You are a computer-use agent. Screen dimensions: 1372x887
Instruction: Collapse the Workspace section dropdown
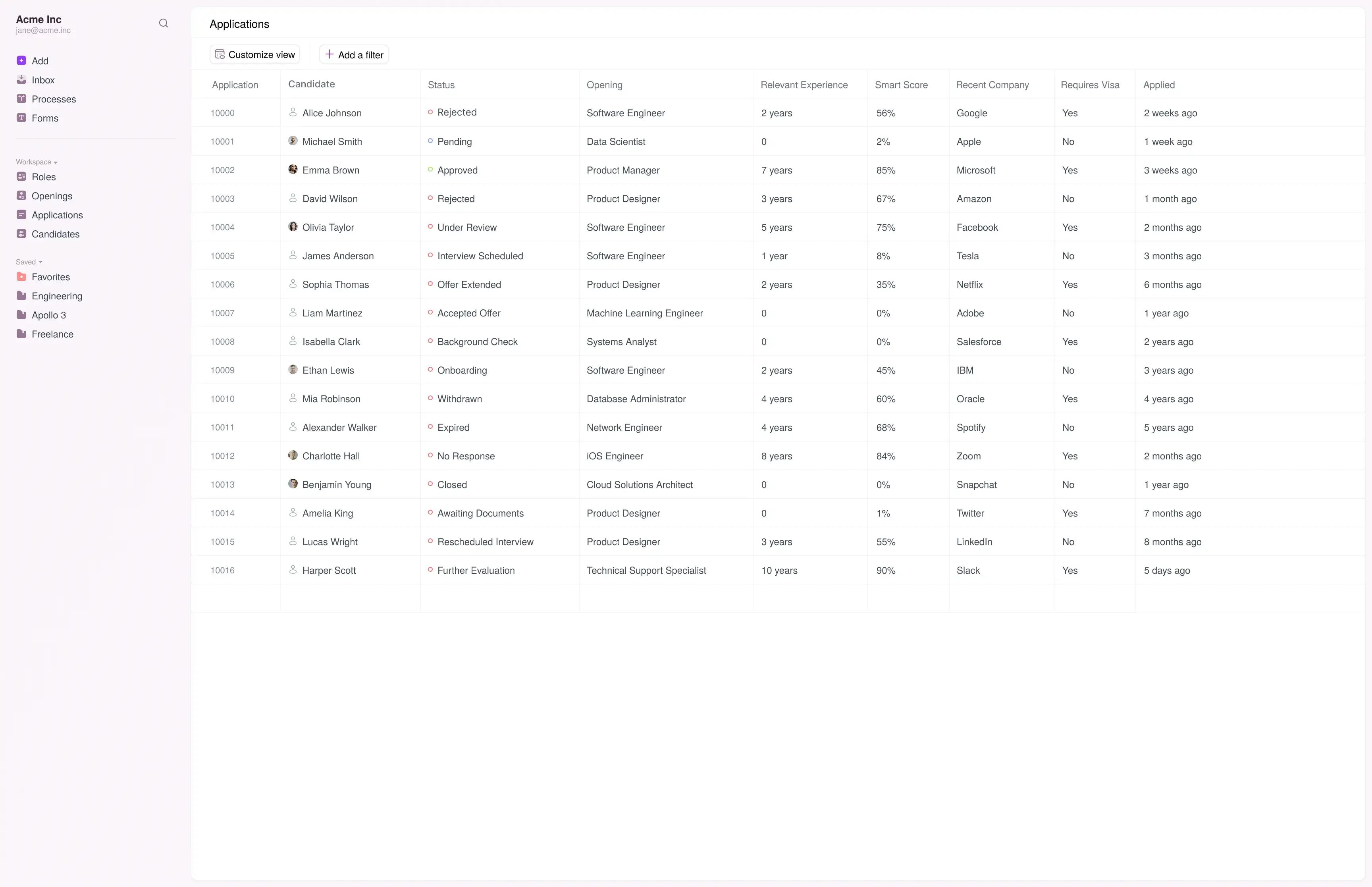coord(37,162)
